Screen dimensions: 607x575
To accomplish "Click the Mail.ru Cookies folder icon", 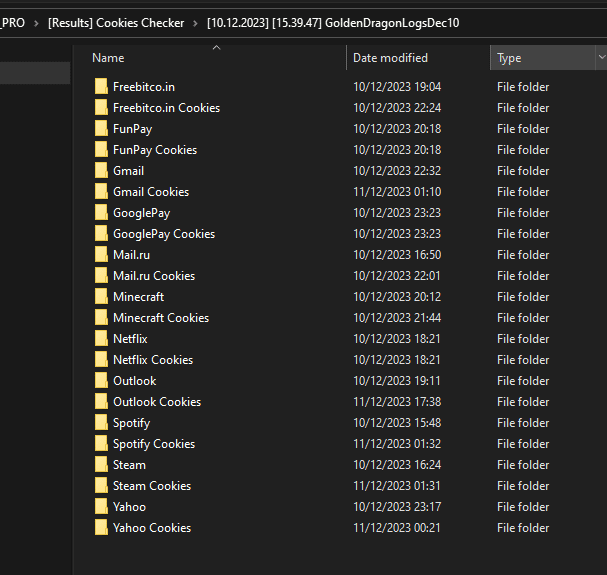I will coord(101,276).
